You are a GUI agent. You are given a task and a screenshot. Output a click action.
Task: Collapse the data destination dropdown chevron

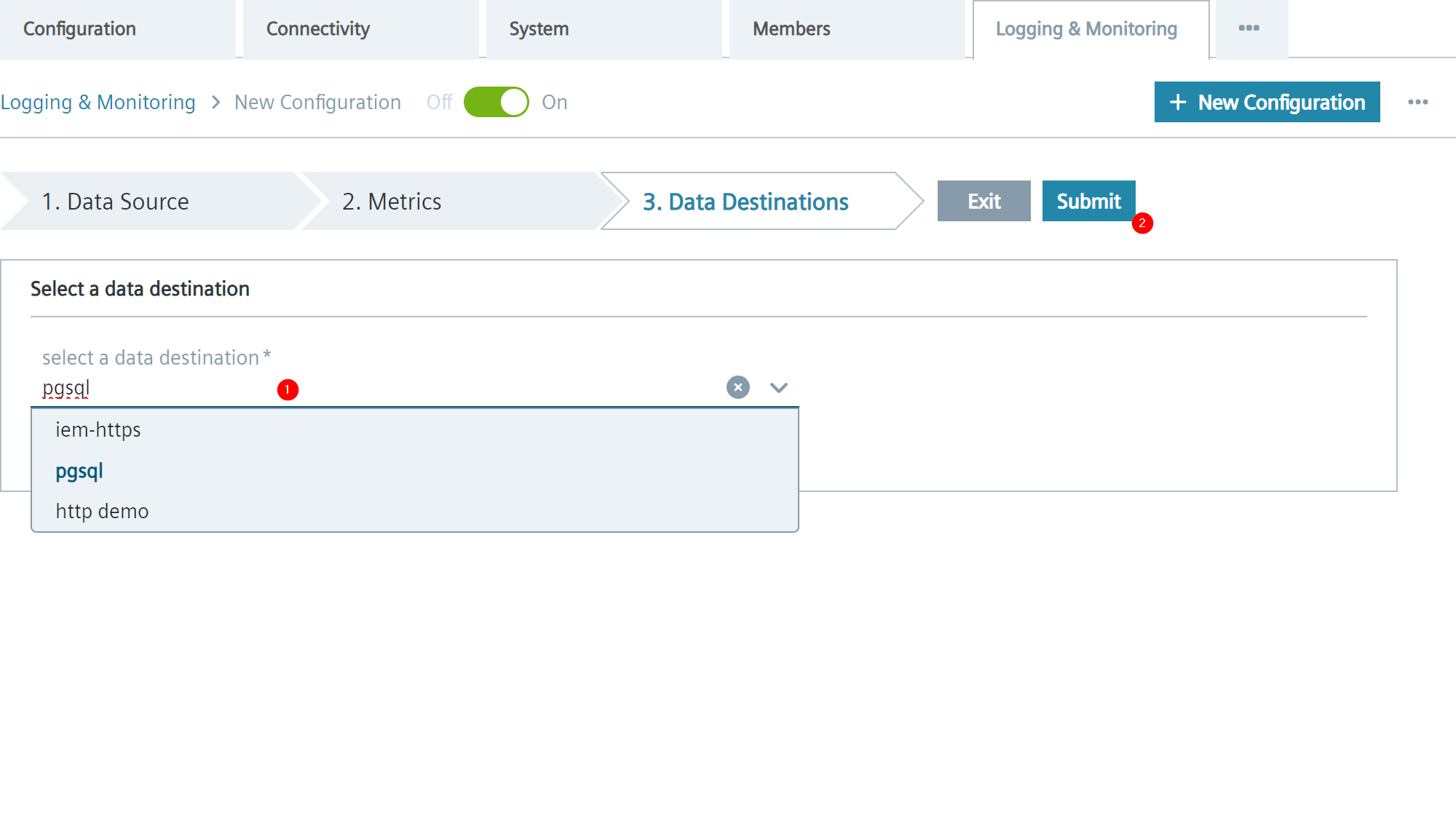tap(778, 387)
